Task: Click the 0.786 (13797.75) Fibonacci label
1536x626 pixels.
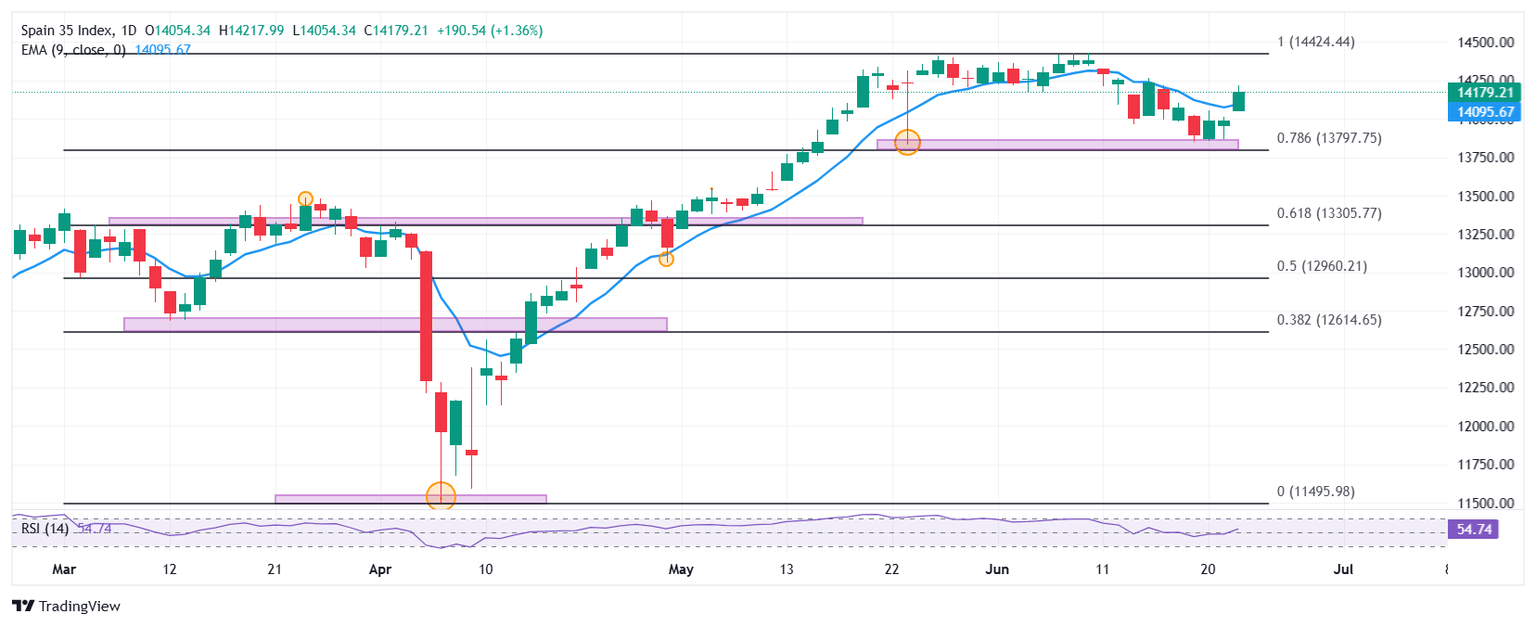Action: [1329, 138]
